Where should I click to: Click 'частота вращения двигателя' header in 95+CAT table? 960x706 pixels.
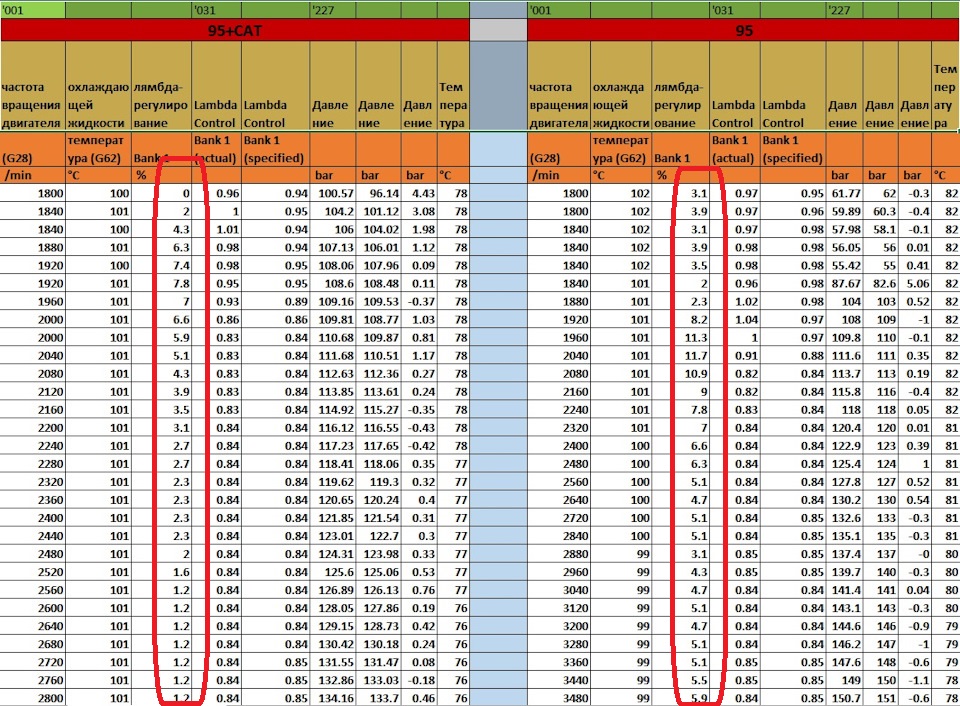[x=32, y=86]
